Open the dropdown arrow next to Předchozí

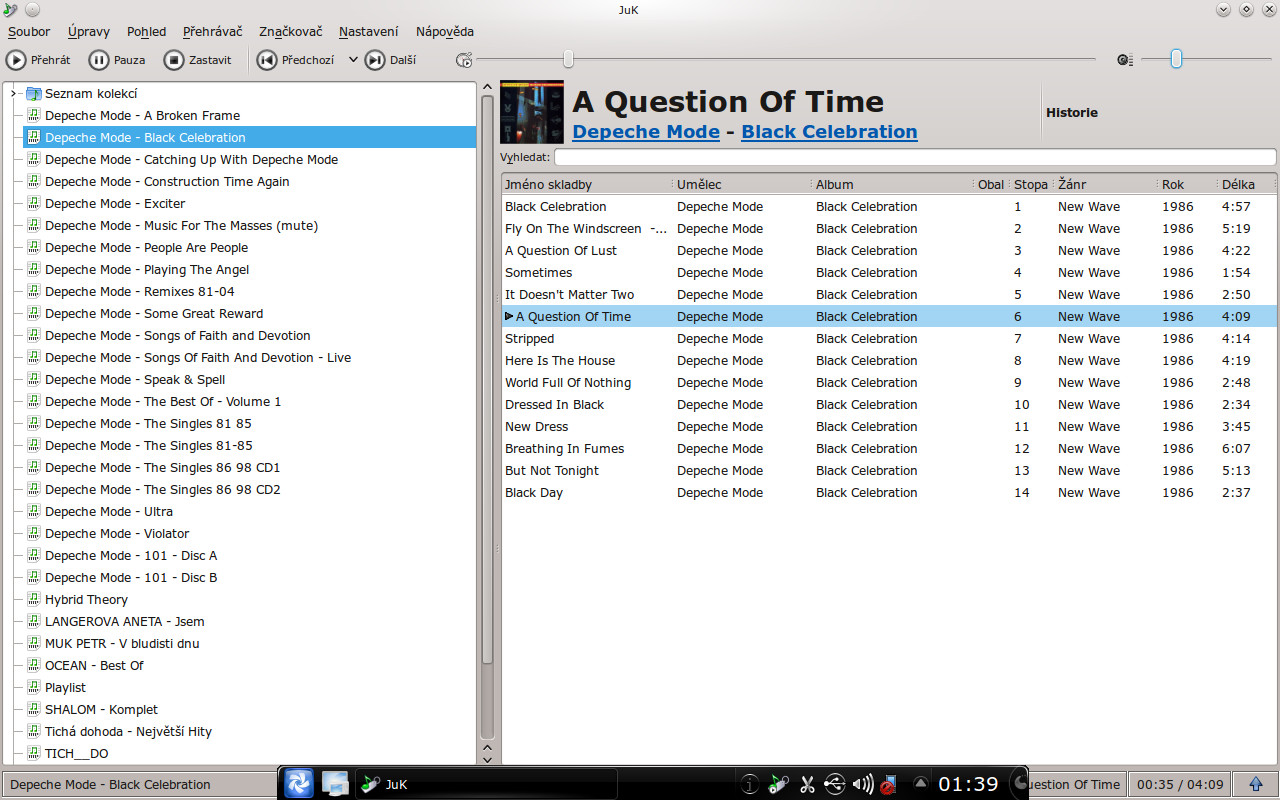point(353,60)
